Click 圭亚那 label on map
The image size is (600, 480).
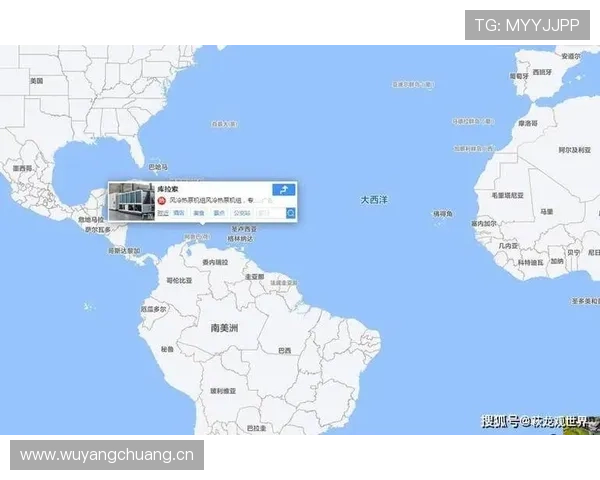tap(254, 276)
